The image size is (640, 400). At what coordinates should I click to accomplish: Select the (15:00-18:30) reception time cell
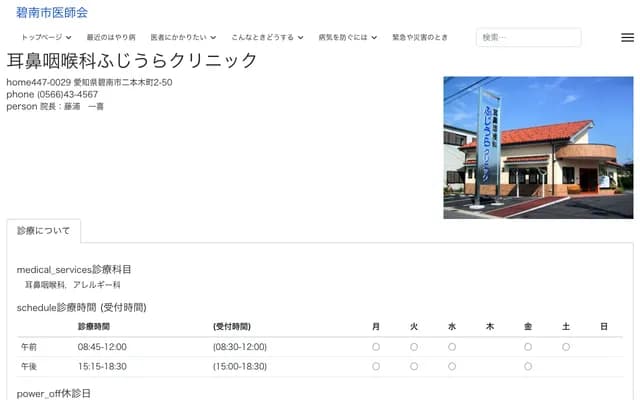pos(240,367)
